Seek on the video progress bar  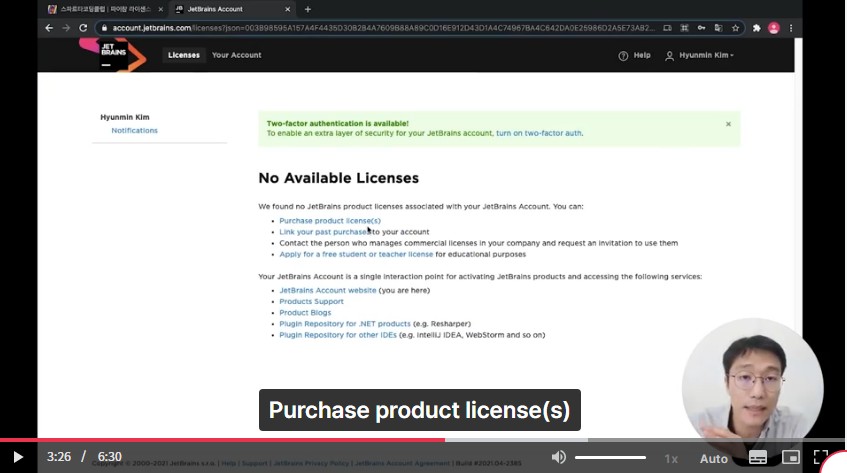(424, 440)
